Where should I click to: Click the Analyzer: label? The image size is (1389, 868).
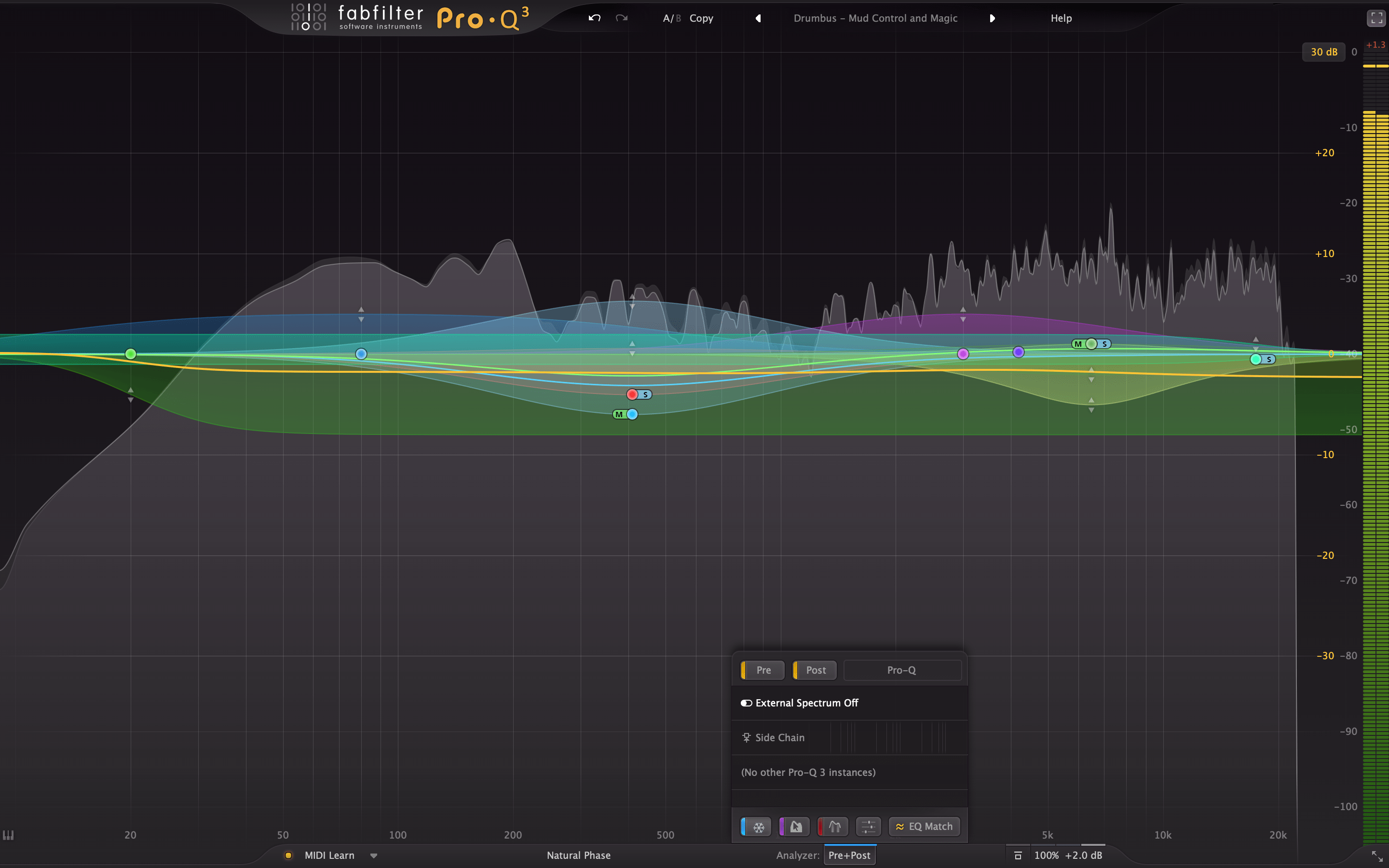[798, 855]
